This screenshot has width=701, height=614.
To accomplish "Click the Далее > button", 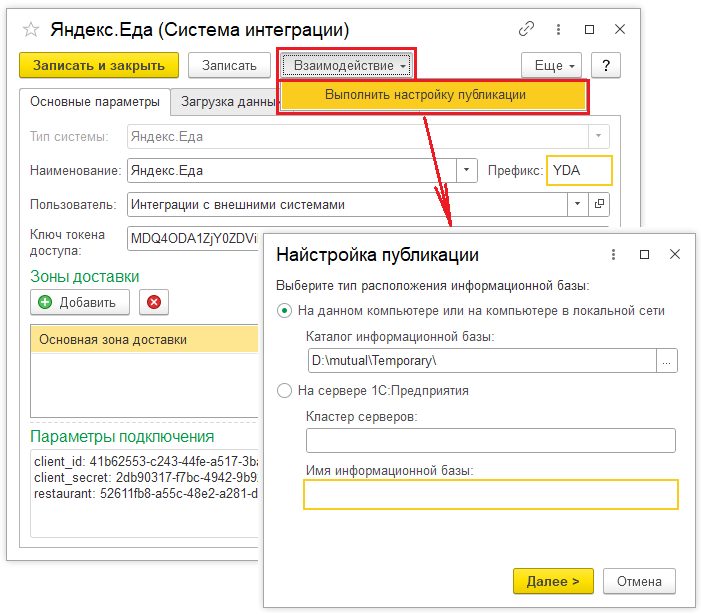I will click(553, 581).
